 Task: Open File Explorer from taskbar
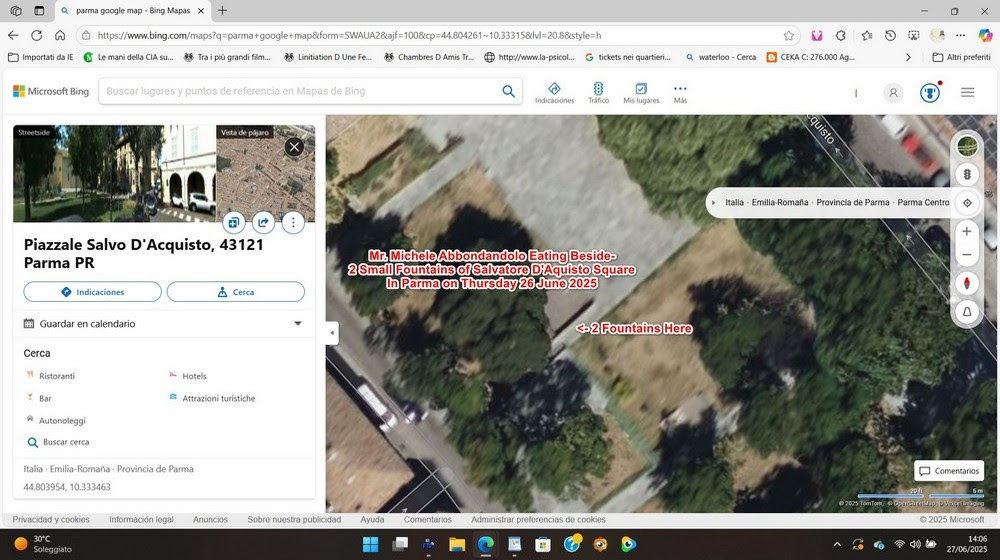click(457, 544)
